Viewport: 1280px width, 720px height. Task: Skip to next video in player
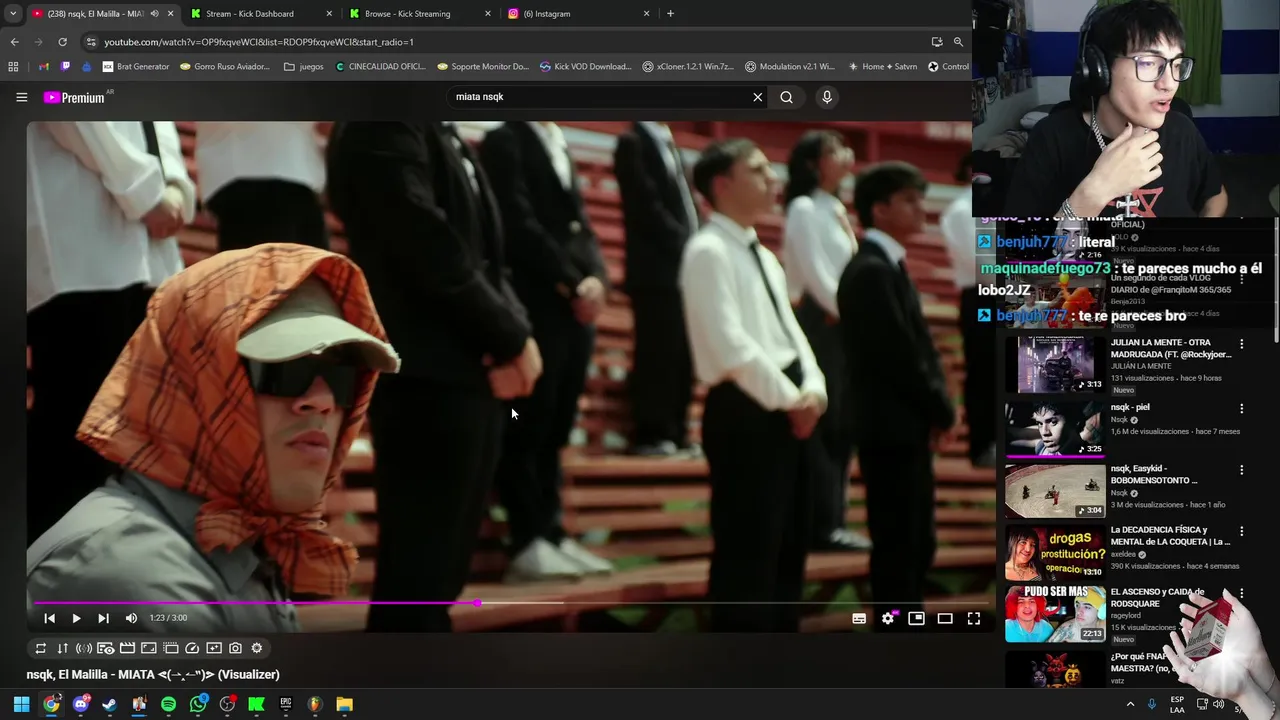[103, 618]
